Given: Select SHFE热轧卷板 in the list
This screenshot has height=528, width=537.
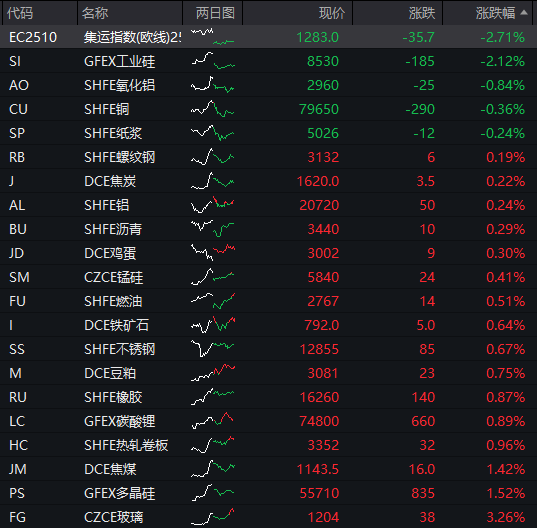Looking at the screenshot, I should pyautogui.click(x=126, y=445).
